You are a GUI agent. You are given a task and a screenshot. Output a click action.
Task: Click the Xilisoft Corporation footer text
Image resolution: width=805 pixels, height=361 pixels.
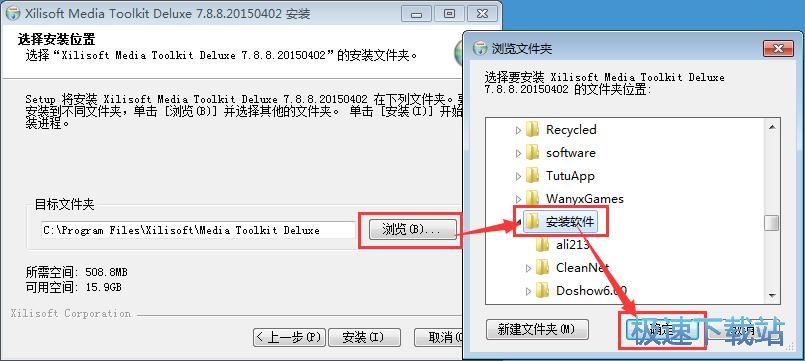click(70, 313)
